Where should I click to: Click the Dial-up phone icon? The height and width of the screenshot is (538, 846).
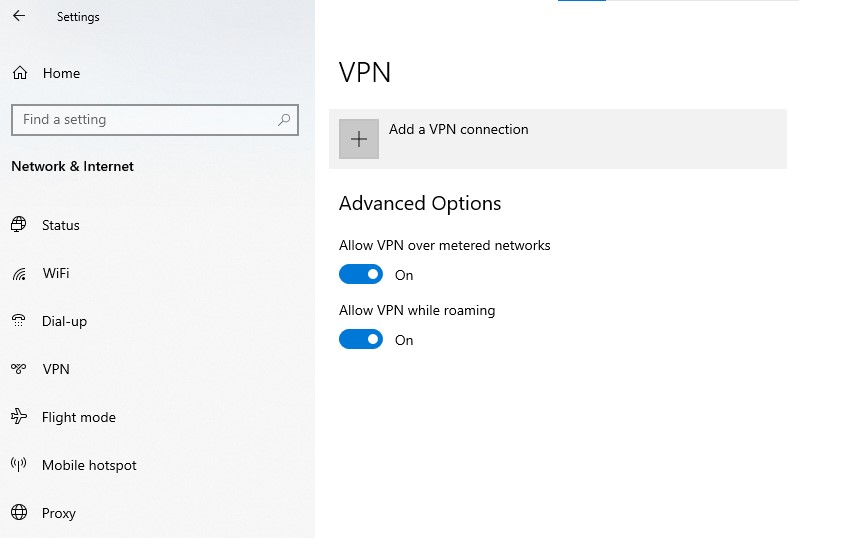18,321
